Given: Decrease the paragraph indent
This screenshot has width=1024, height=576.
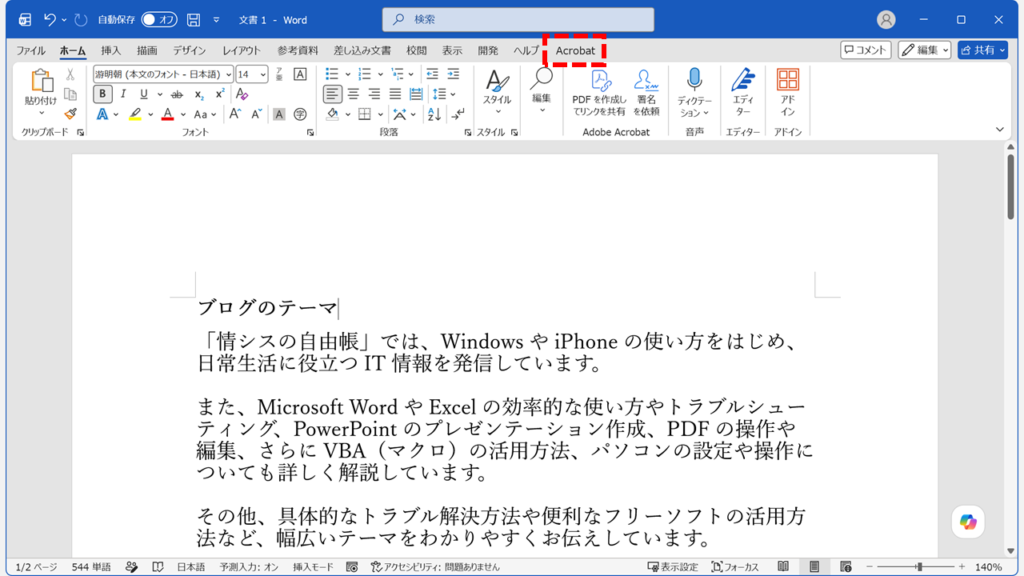Looking at the screenshot, I should 432,74.
